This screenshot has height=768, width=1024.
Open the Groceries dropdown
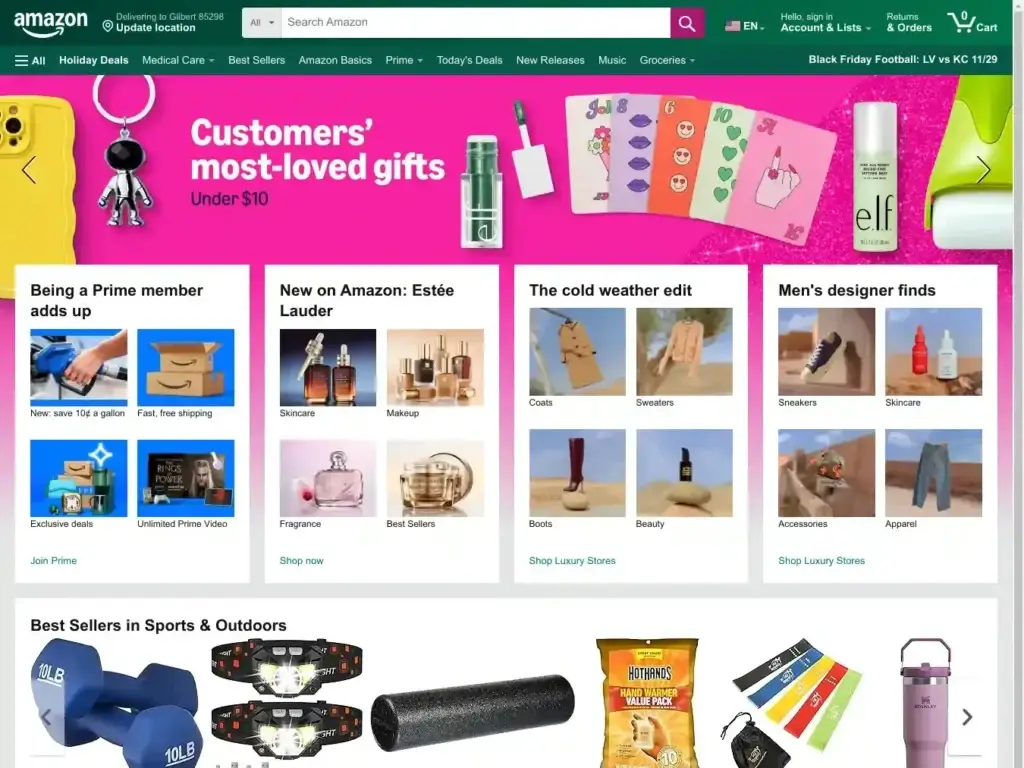tap(667, 60)
